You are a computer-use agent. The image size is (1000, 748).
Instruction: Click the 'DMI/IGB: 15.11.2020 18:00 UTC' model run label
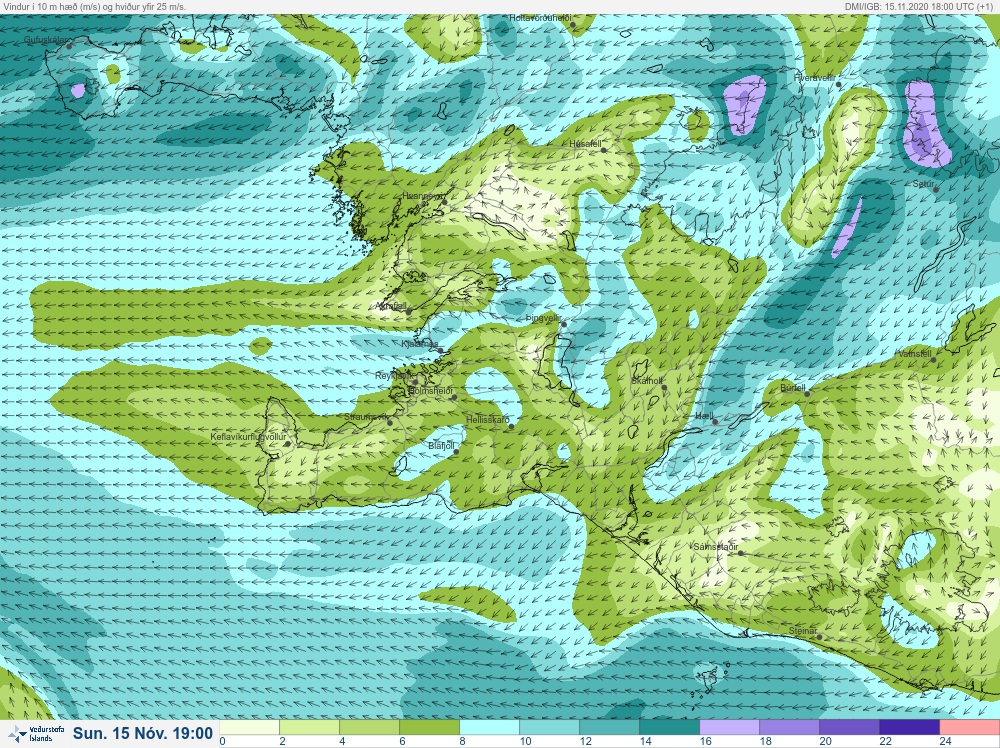(919, 6)
